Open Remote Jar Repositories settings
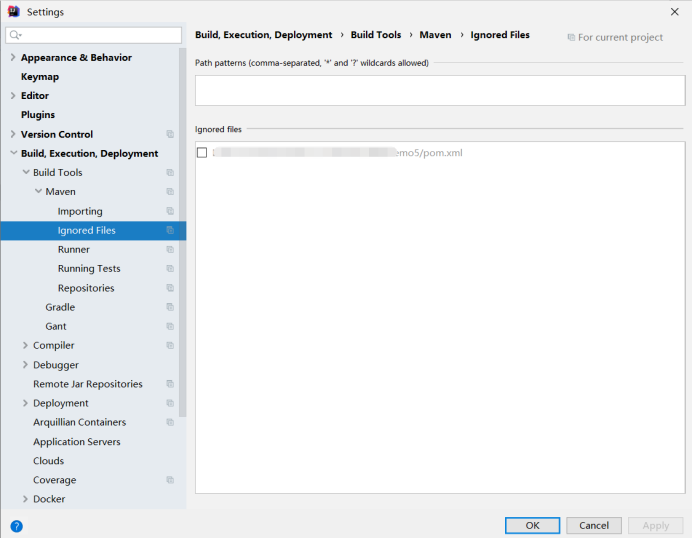Screen dimensions: 693x539 [x=88, y=384]
